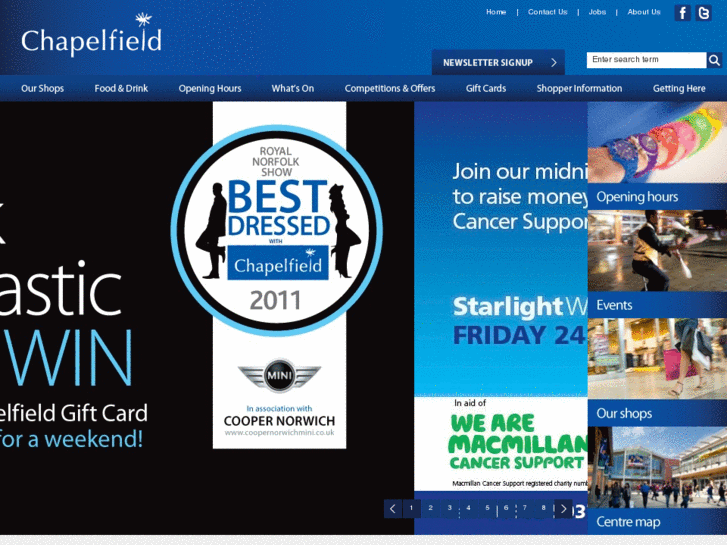Open the Getting Here menu
727x545 pixels.
(679, 89)
